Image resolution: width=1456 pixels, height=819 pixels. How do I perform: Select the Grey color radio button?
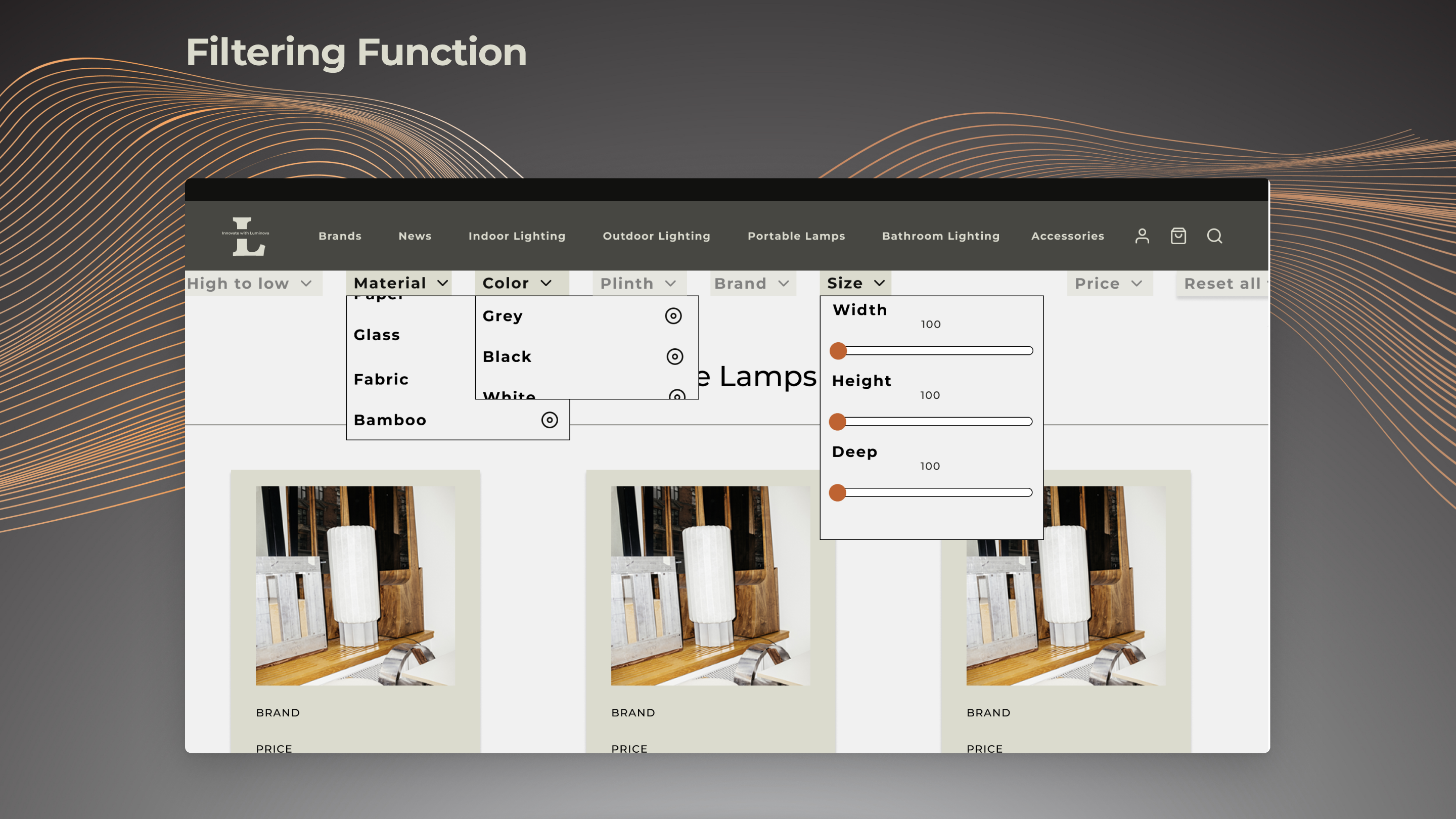[x=673, y=316]
